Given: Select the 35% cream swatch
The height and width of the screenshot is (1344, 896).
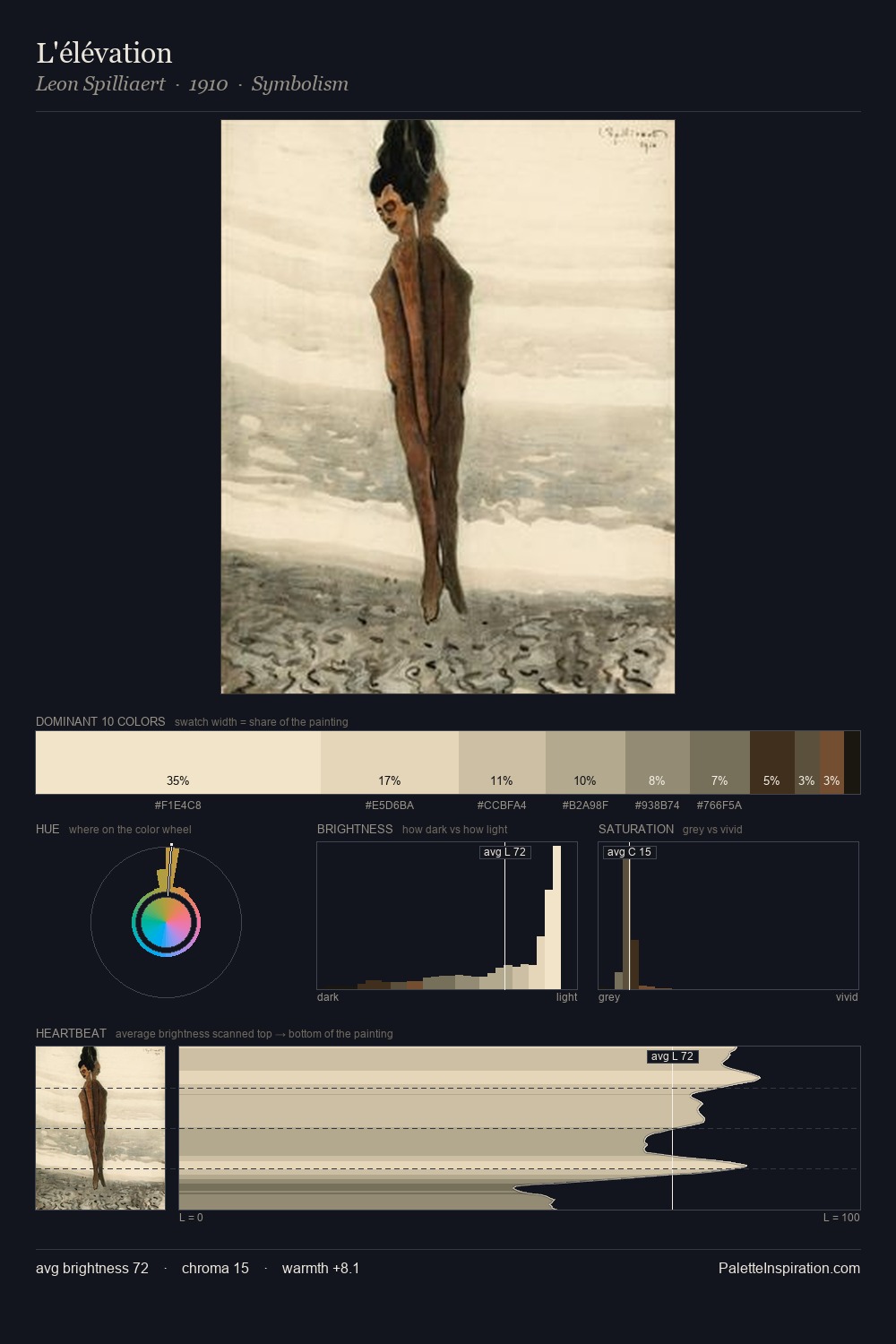Looking at the screenshot, I should pos(178,762).
